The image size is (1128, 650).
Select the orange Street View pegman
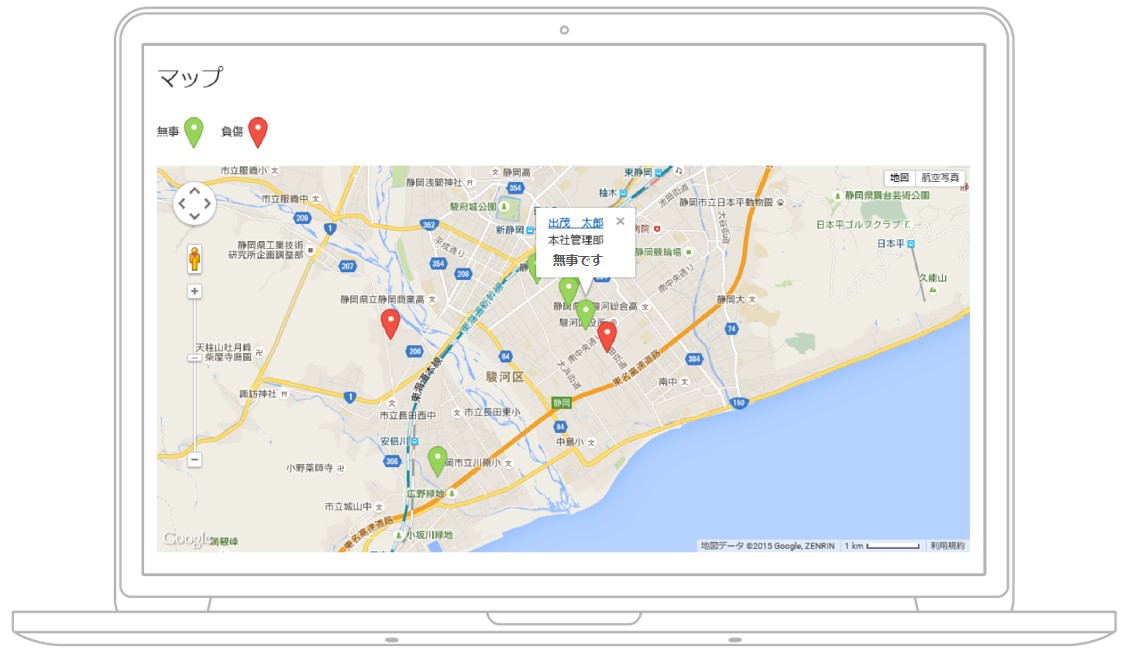click(x=194, y=259)
